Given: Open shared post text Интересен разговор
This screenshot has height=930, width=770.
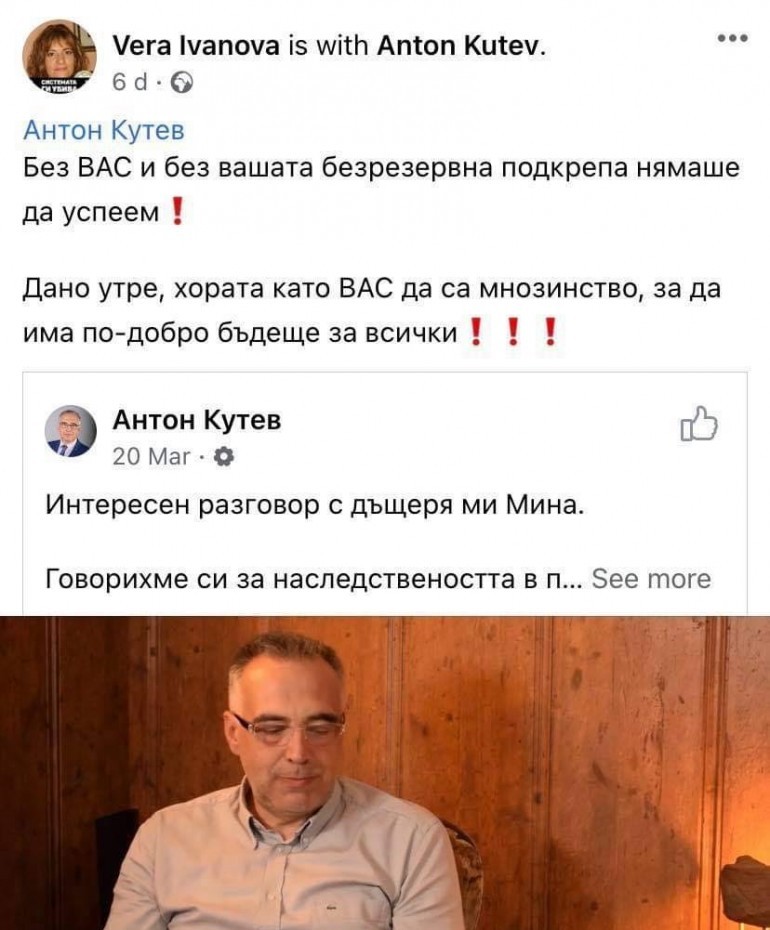Looking at the screenshot, I should (x=314, y=505).
